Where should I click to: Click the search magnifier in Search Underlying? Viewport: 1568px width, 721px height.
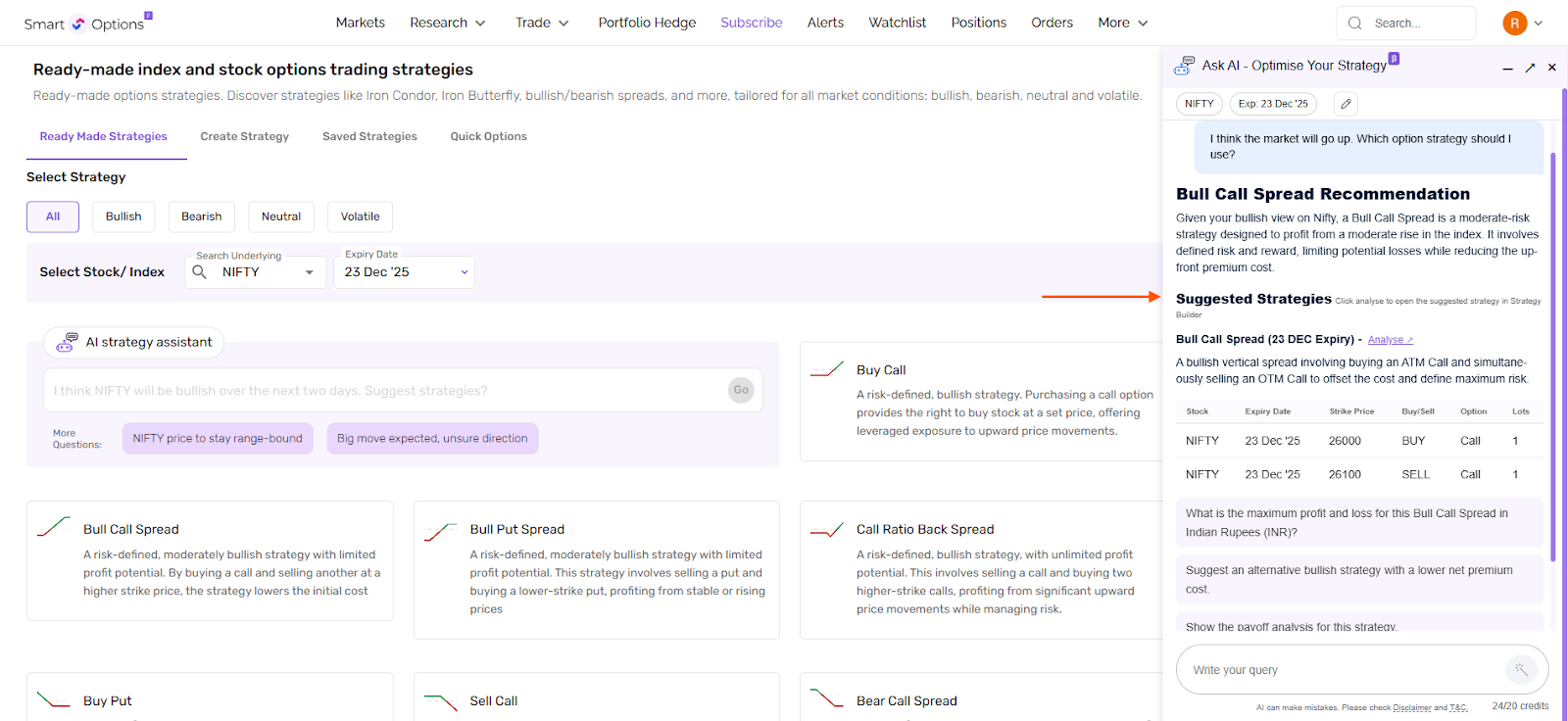(200, 272)
